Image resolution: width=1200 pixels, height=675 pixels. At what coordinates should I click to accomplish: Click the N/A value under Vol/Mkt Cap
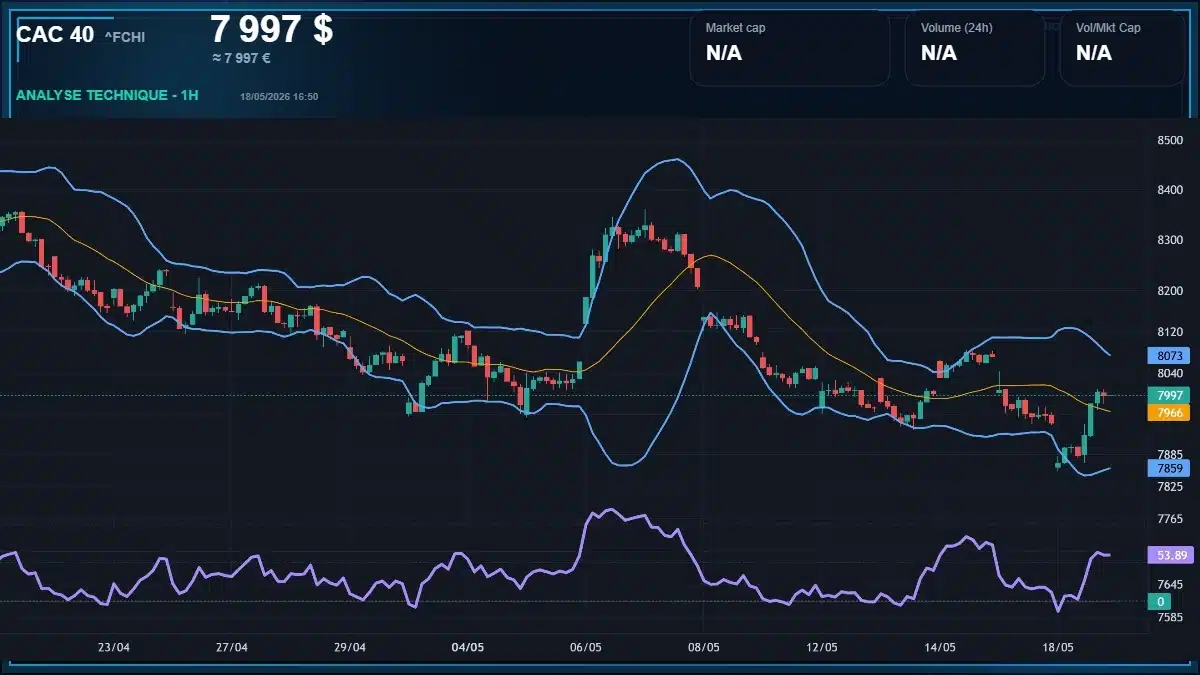[1094, 54]
